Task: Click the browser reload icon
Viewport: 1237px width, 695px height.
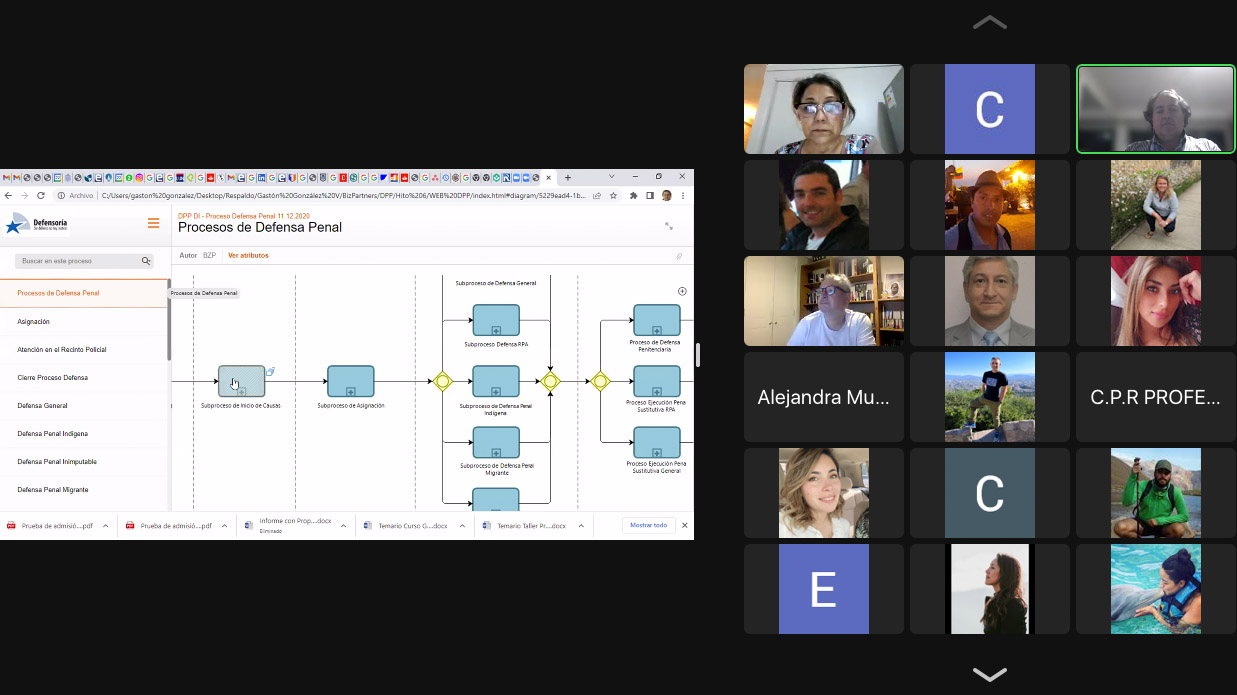Action: tap(41, 195)
